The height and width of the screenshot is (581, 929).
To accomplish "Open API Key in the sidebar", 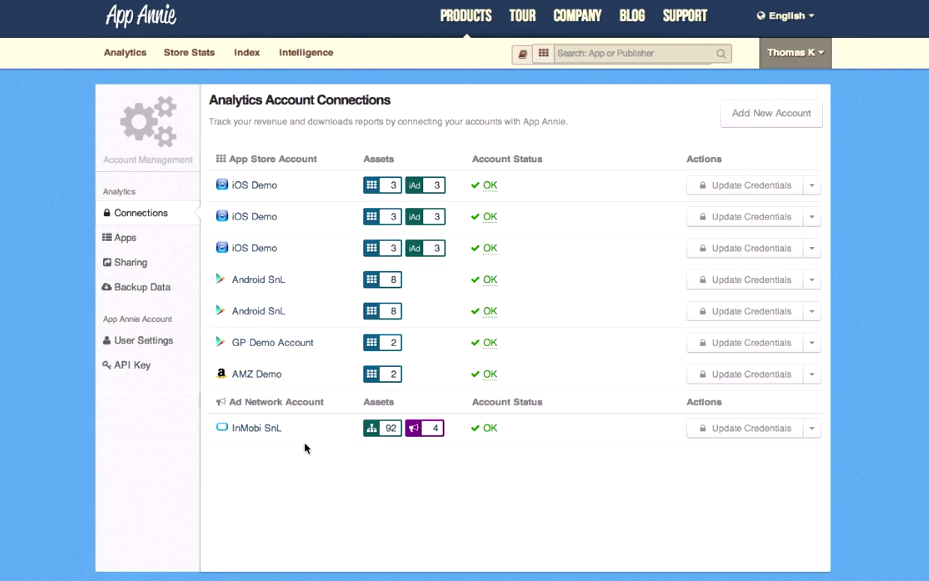I will point(126,365).
